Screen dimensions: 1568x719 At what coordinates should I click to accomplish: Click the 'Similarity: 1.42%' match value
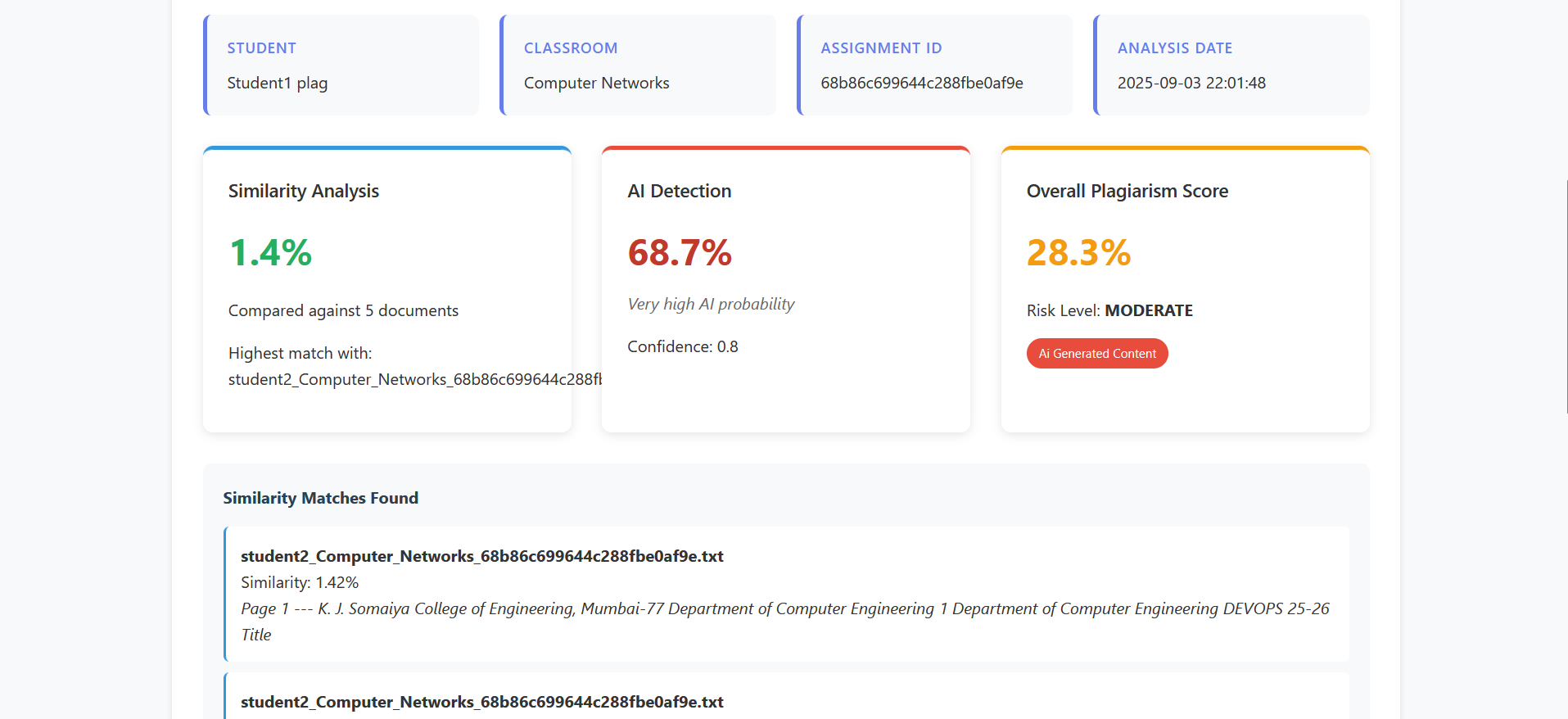[x=300, y=582]
